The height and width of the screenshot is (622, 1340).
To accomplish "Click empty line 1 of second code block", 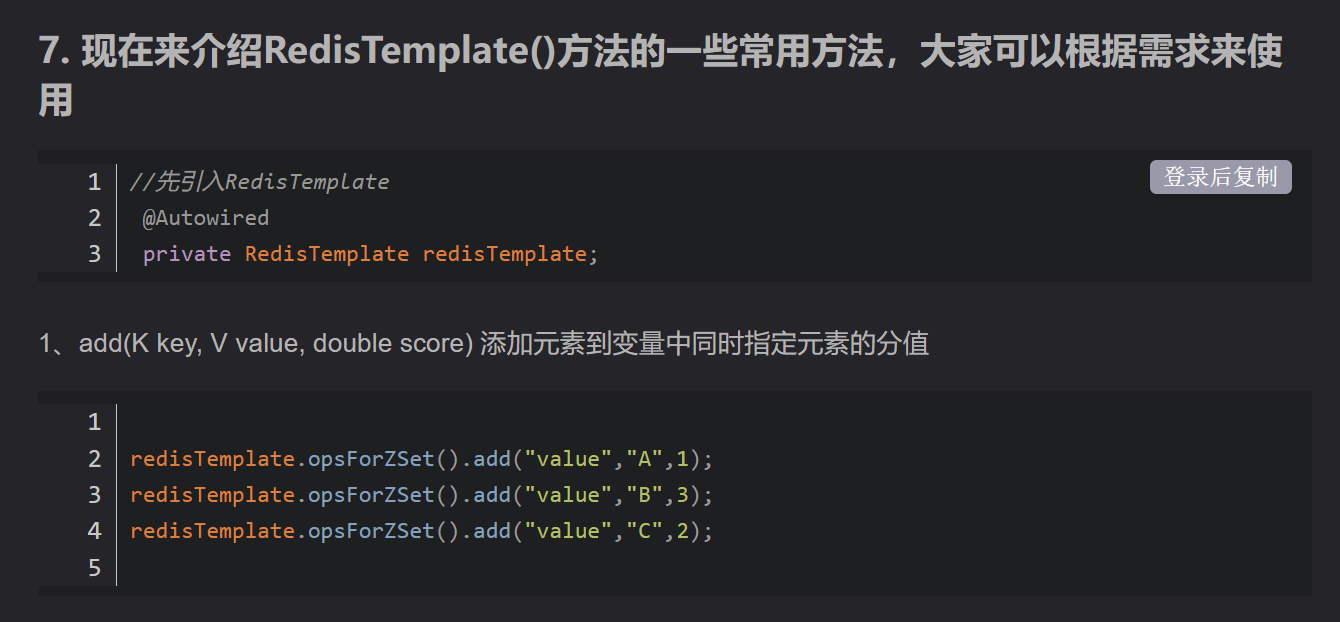I will click(x=400, y=422).
